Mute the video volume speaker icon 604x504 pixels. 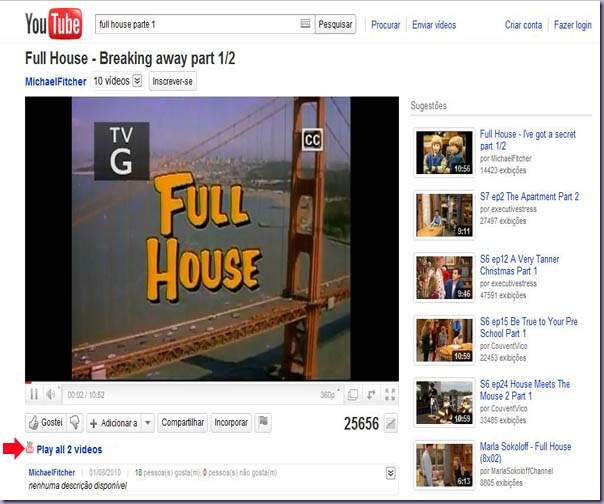(x=52, y=394)
